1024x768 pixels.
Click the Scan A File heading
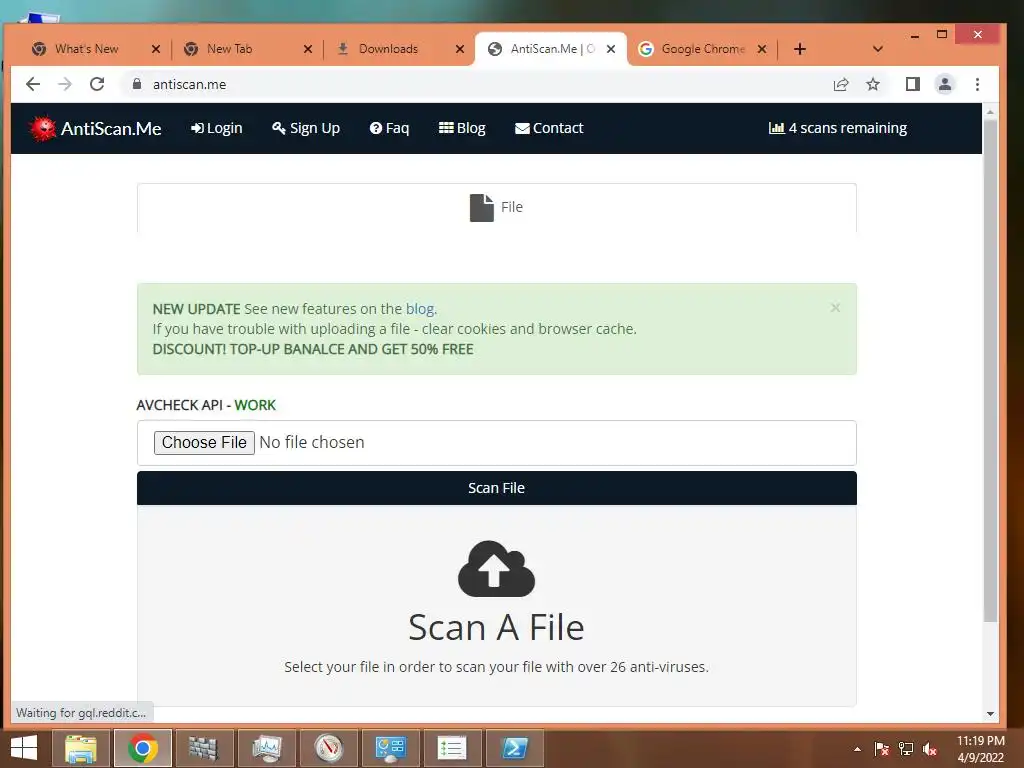[496, 628]
